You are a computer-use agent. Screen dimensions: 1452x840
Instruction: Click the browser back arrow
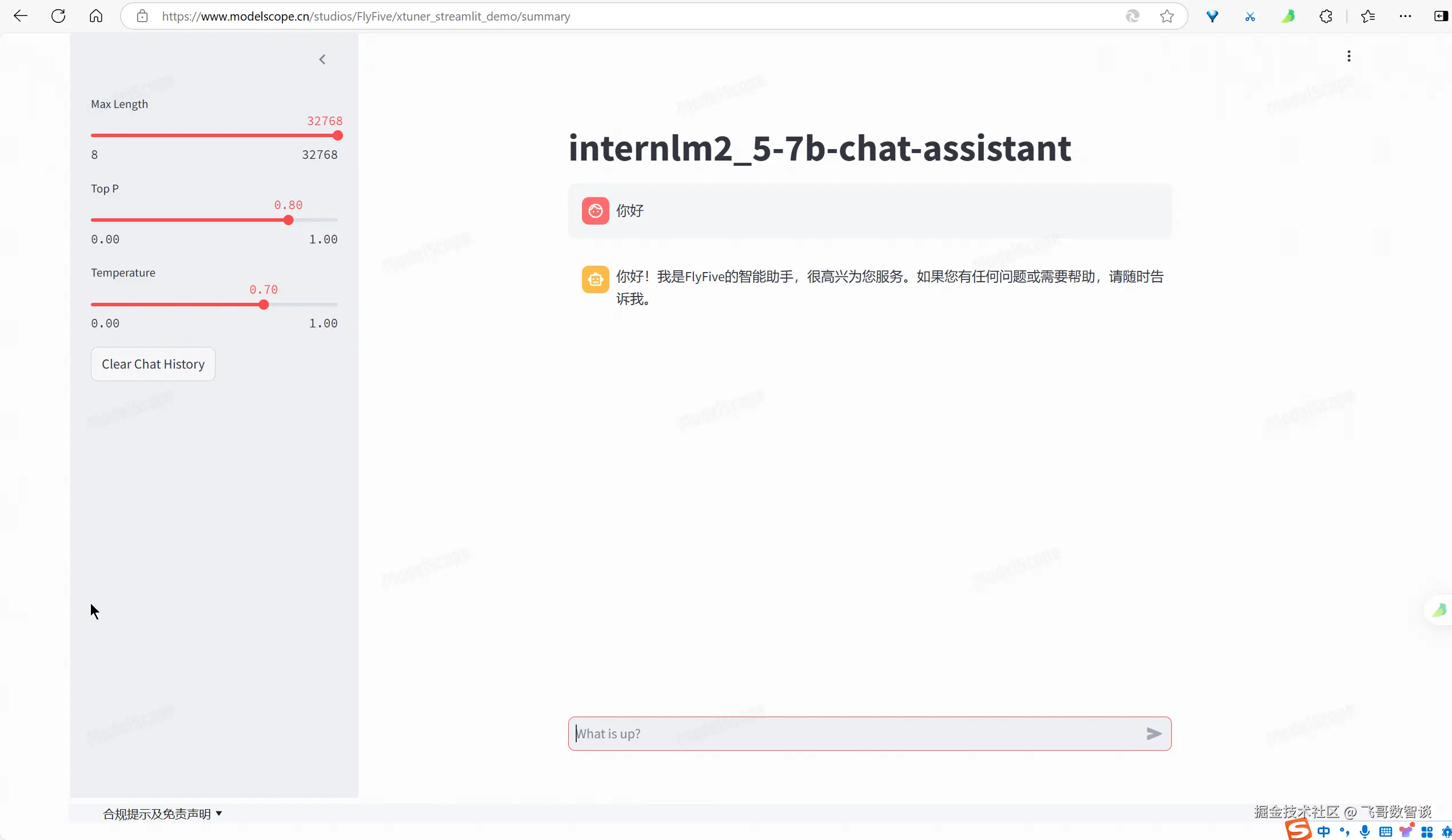21,16
